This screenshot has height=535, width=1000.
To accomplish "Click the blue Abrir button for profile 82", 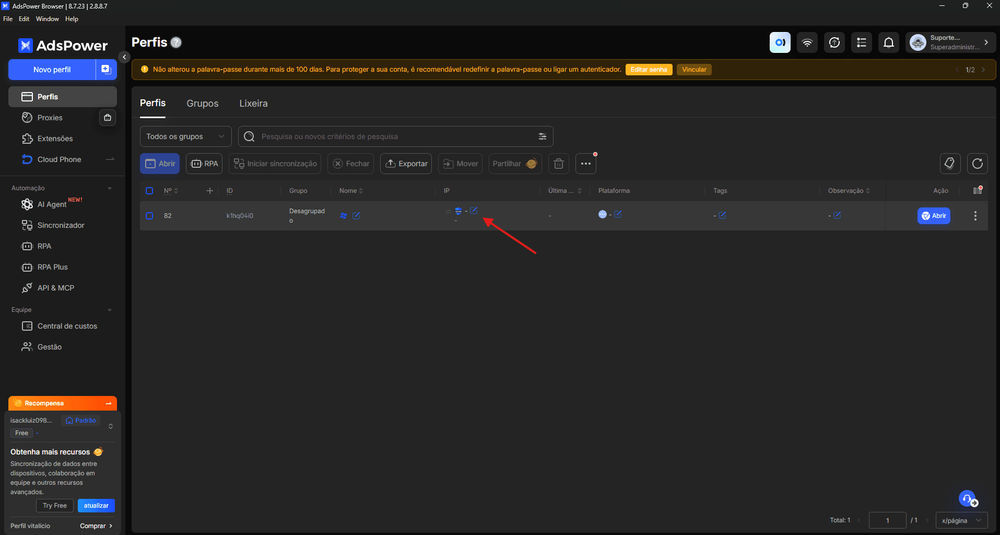I will [934, 216].
